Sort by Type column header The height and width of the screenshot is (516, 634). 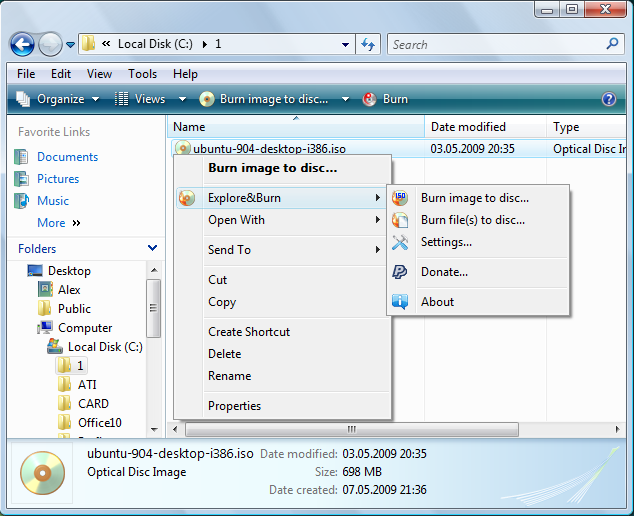click(586, 127)
